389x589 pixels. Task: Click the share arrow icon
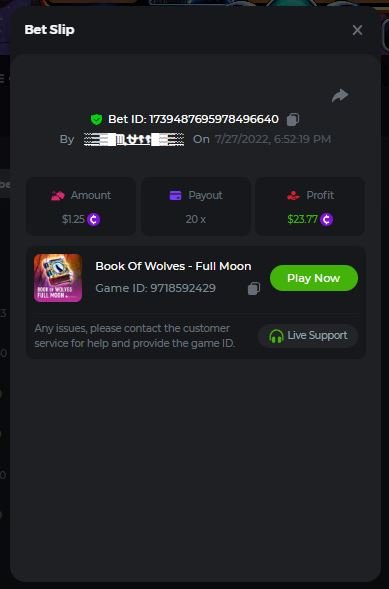pos(340,95)
